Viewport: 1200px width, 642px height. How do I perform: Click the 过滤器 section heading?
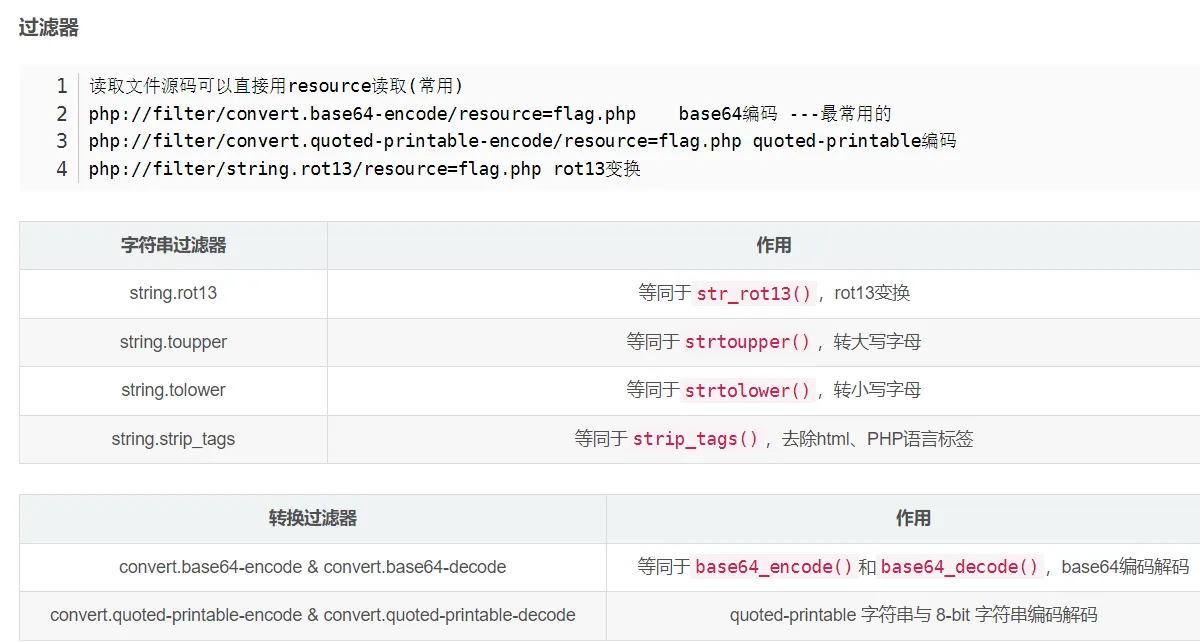click(x=48, y=28)
